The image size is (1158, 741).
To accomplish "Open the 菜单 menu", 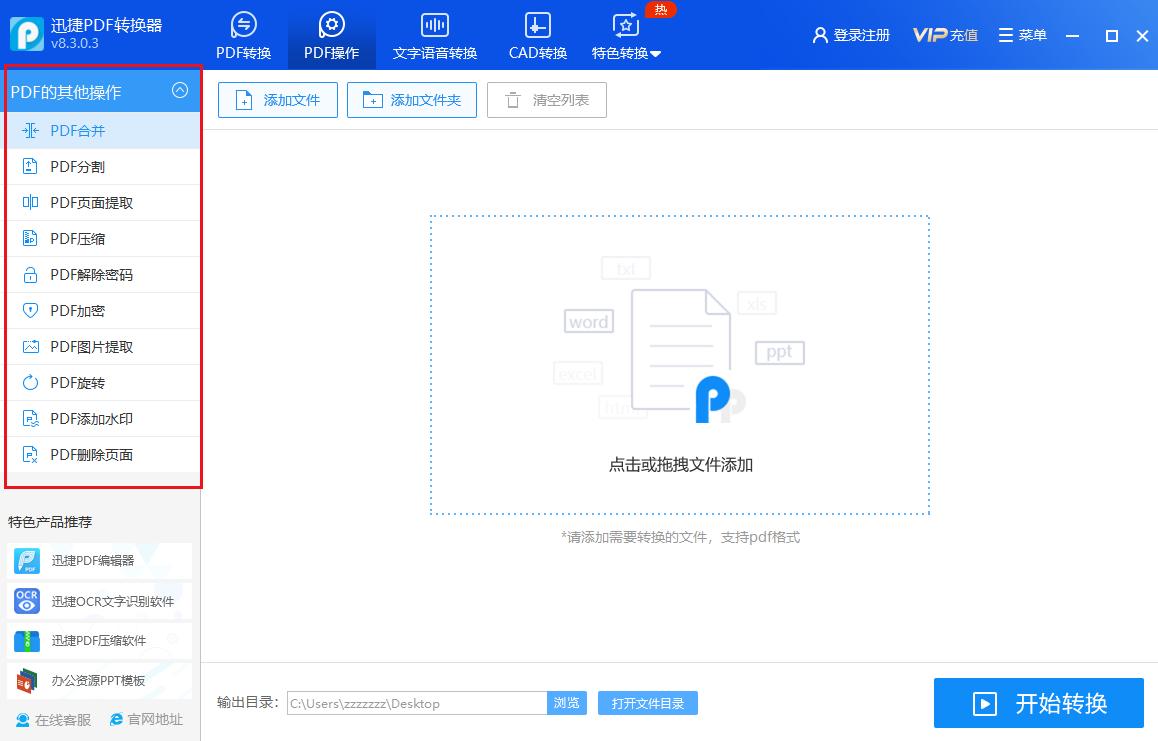I will pos(1022,33).
